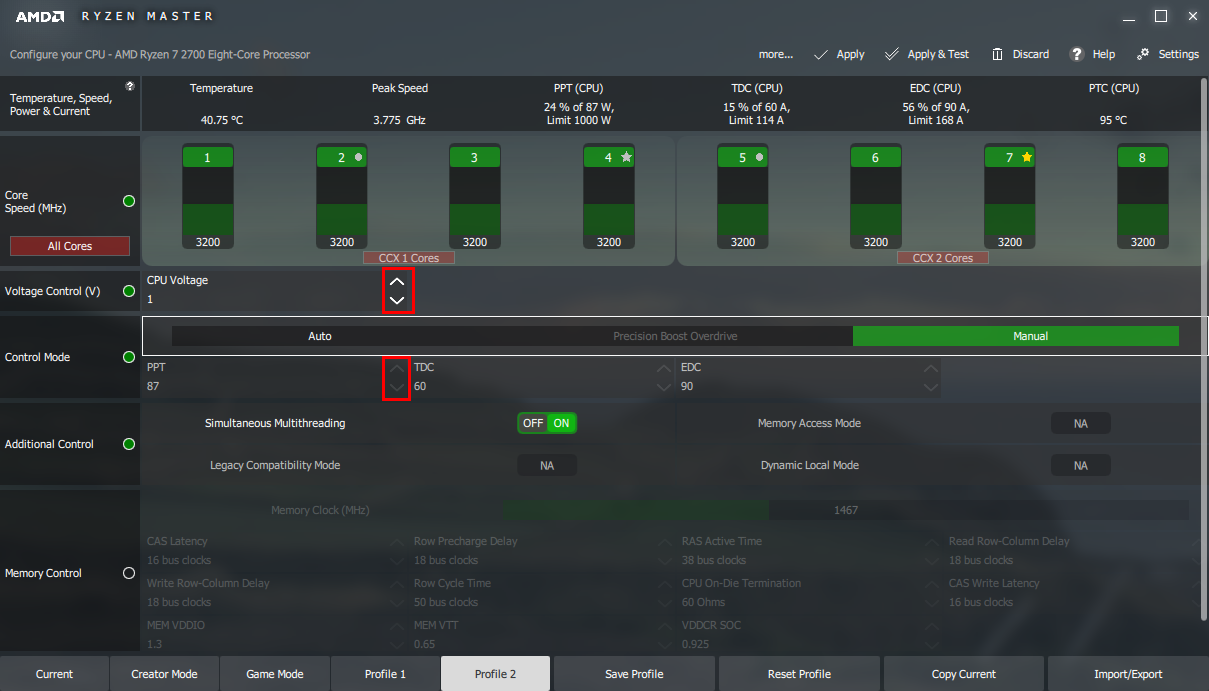Screen dimensions: 1209x691
Task: Open Settings via the gear icon
Action: 1141,54
